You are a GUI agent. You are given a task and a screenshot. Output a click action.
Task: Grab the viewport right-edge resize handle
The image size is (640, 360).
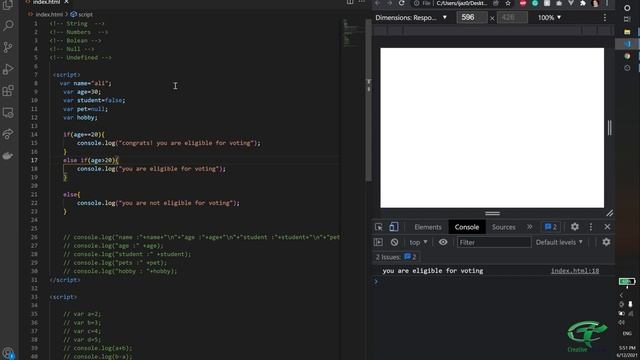pos(609,128)
